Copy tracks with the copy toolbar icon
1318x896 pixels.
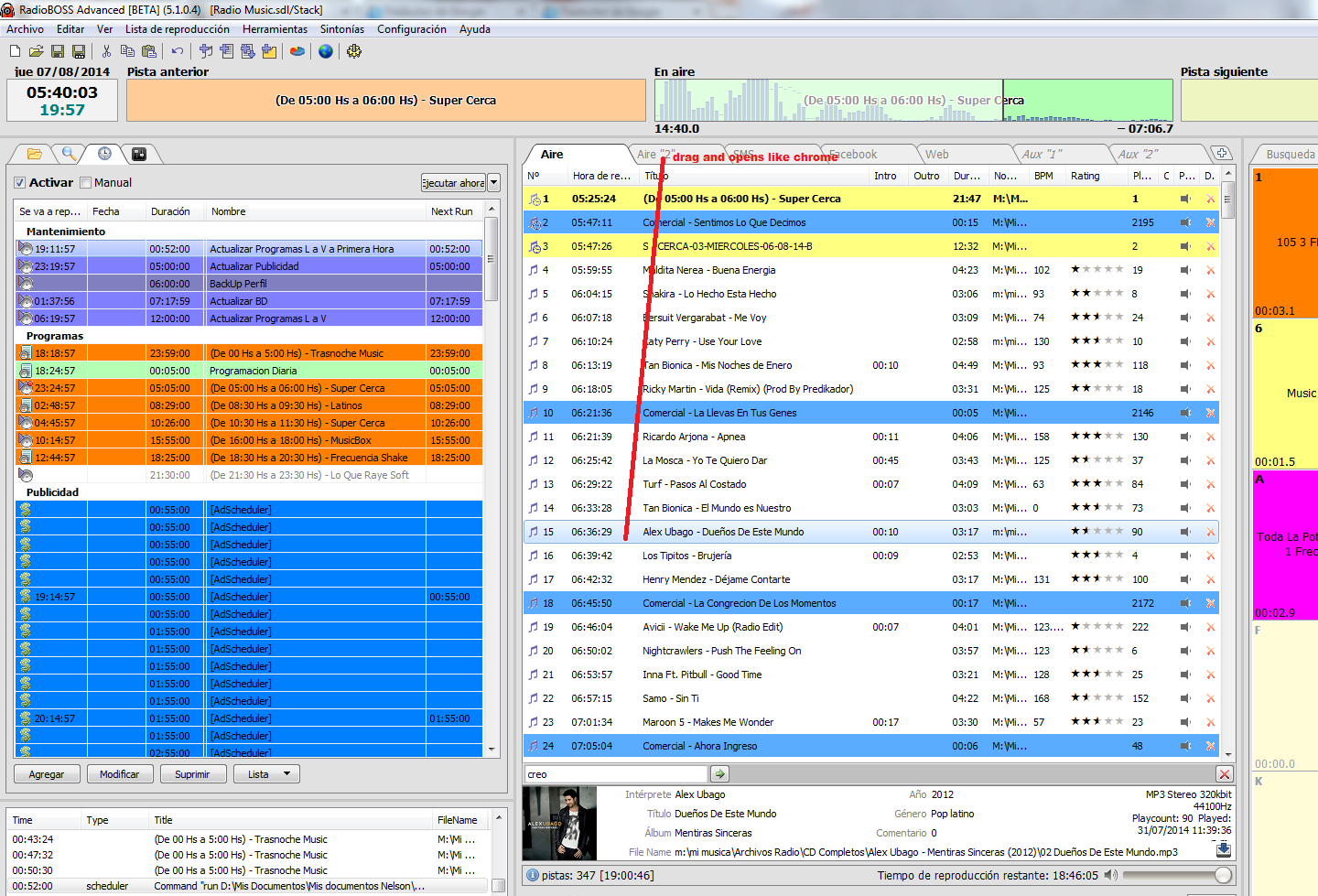[x=127, y=51]
